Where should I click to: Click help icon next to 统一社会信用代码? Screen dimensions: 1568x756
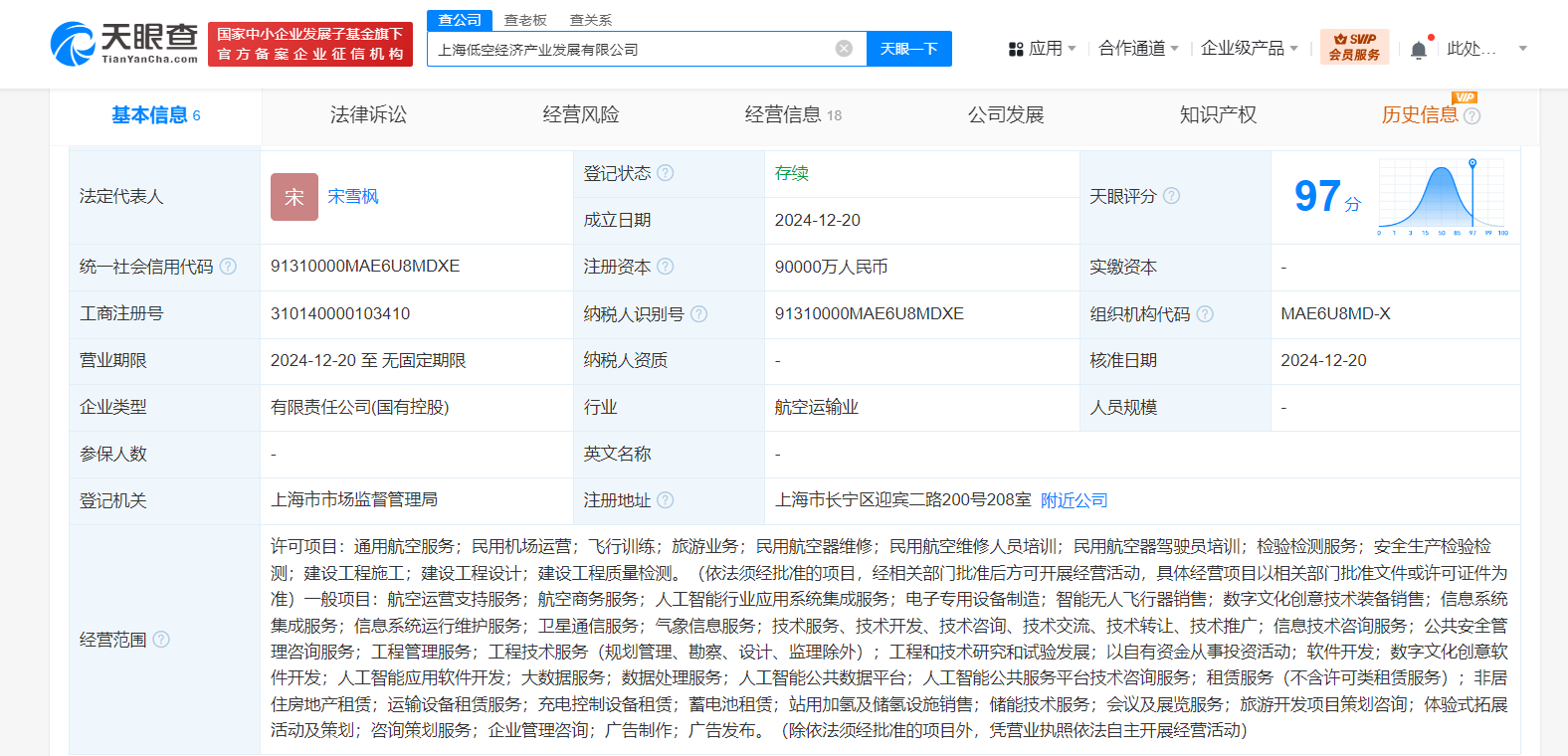click(x=228, y=267)
